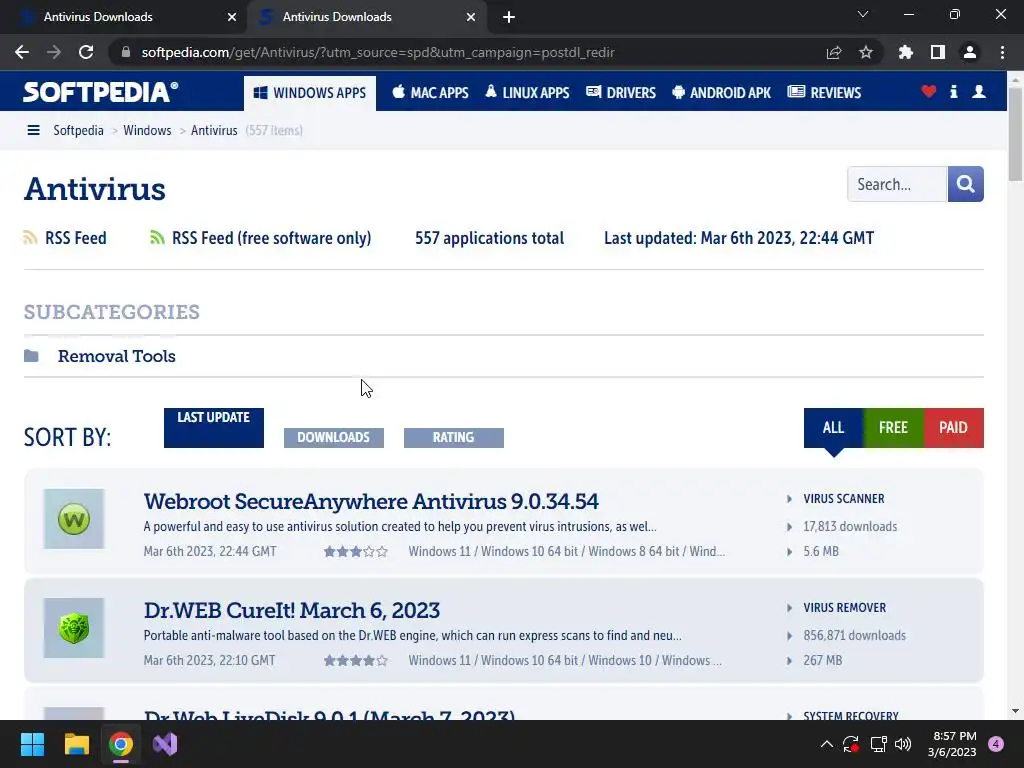Close the active Antivirus Downloads tab
The image size is (1024, 768).
pos(471,17)
